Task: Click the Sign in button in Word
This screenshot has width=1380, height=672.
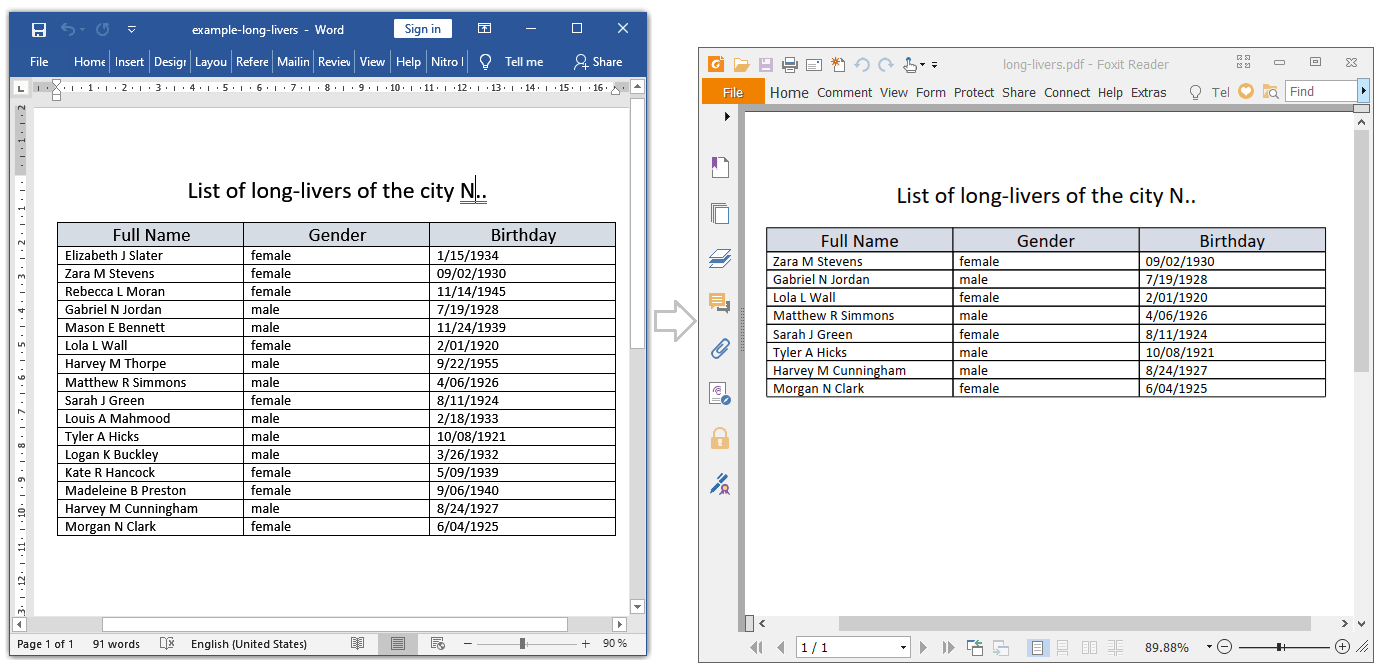Action: (422, 28)
